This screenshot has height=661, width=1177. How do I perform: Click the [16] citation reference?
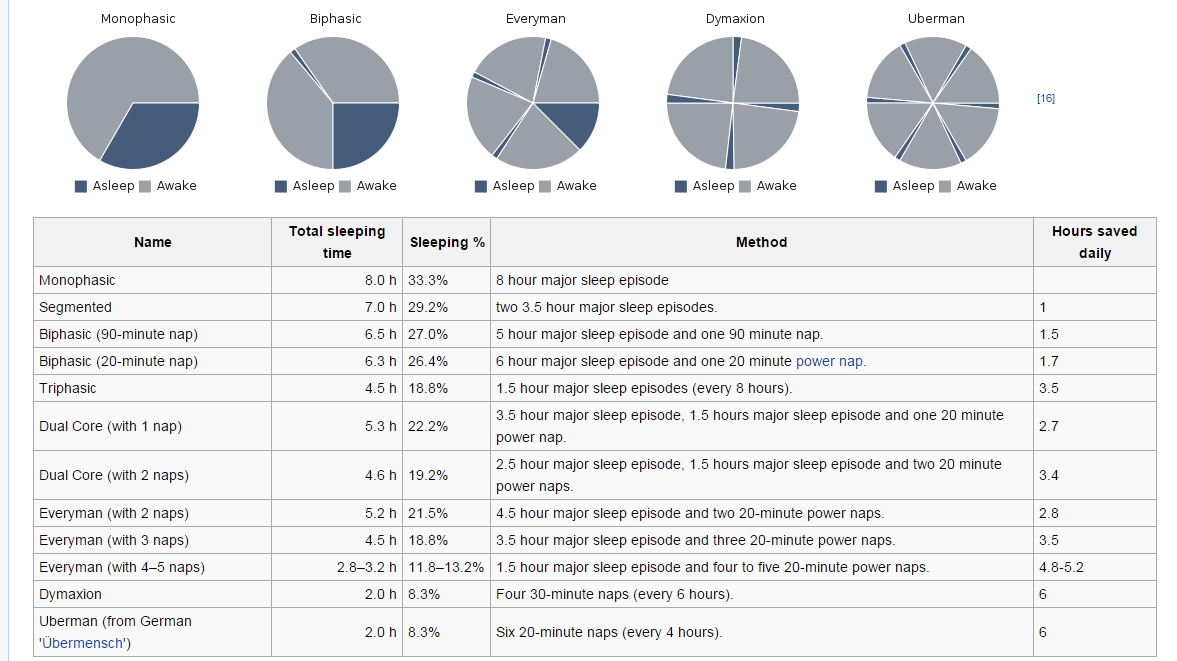click(x=1046, y=99)
